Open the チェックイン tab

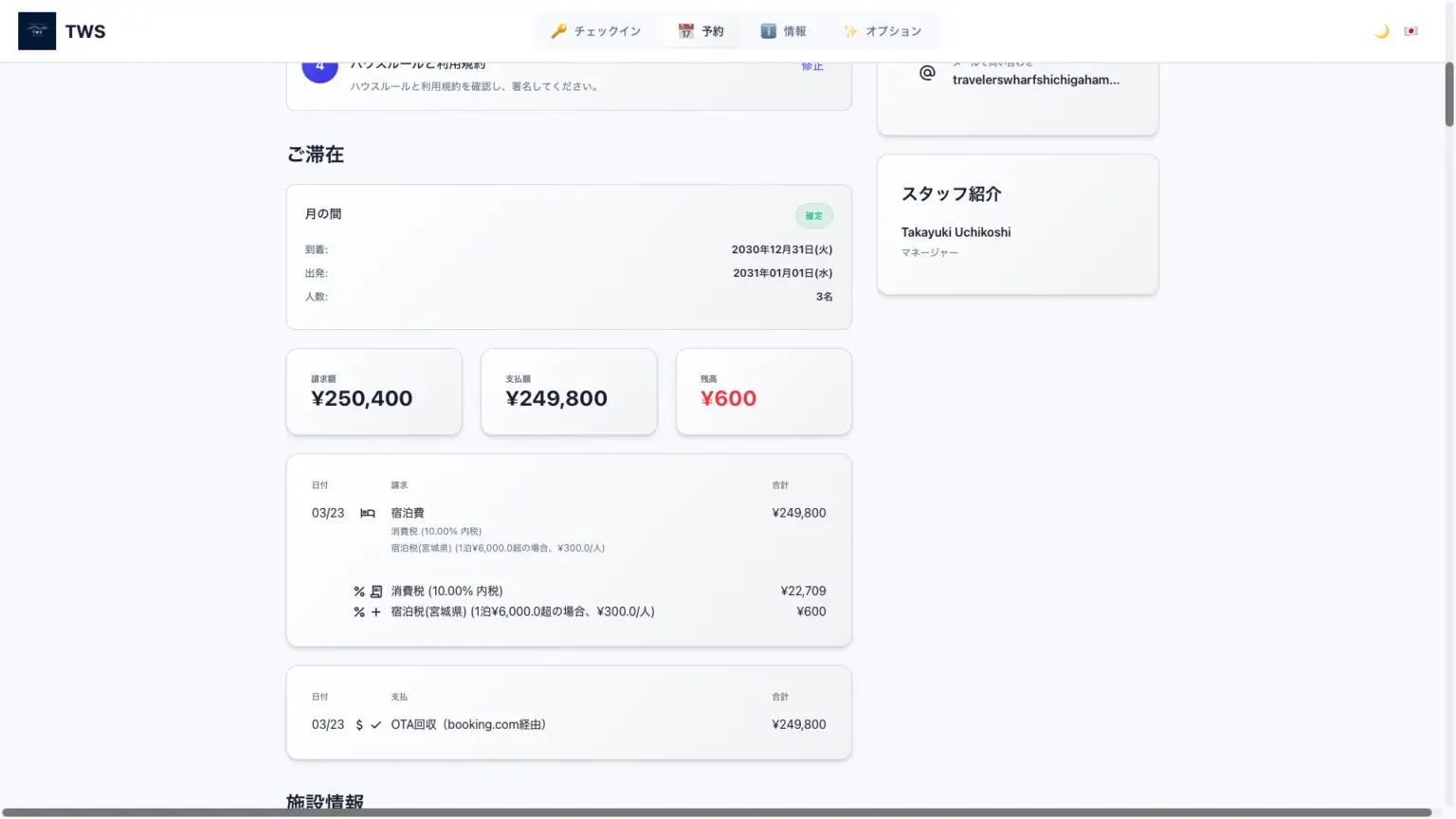click(596, 31)
